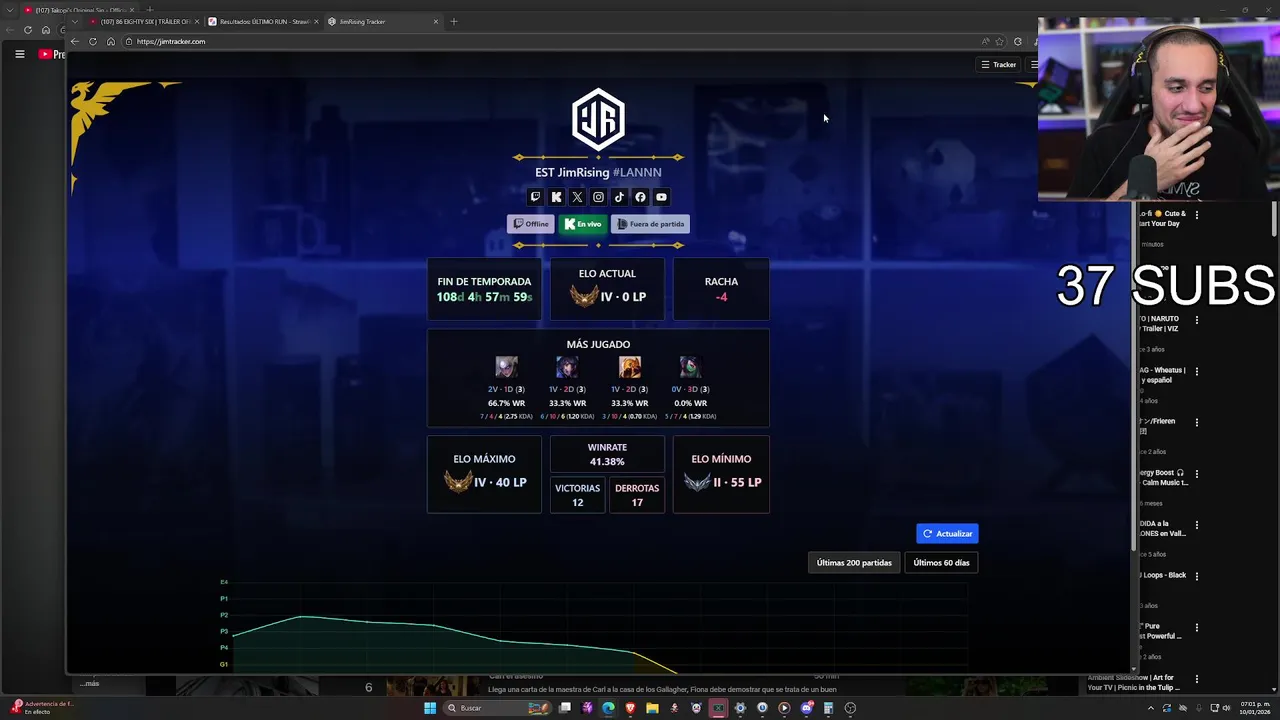This screenshot has height=720, width=1280.
Task: Switch to Takopi's Original Sin tab in back window
Action: pos(80,10)
